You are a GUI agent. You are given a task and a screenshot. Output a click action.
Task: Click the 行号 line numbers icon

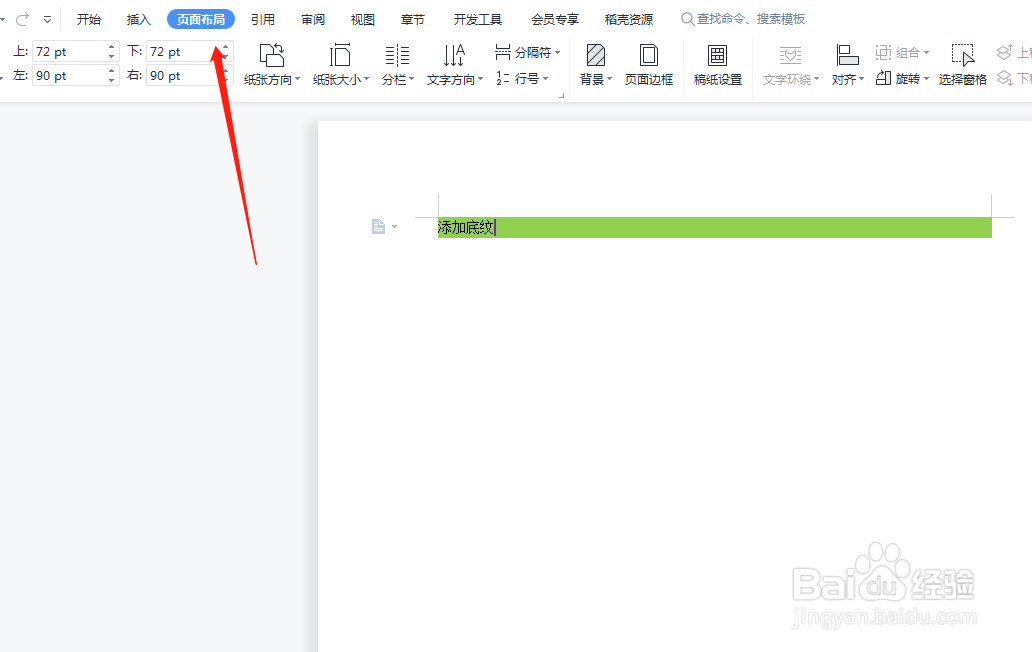point(503,78)
